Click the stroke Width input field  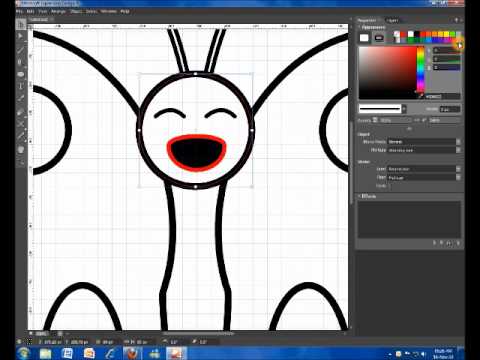point(450,109)
